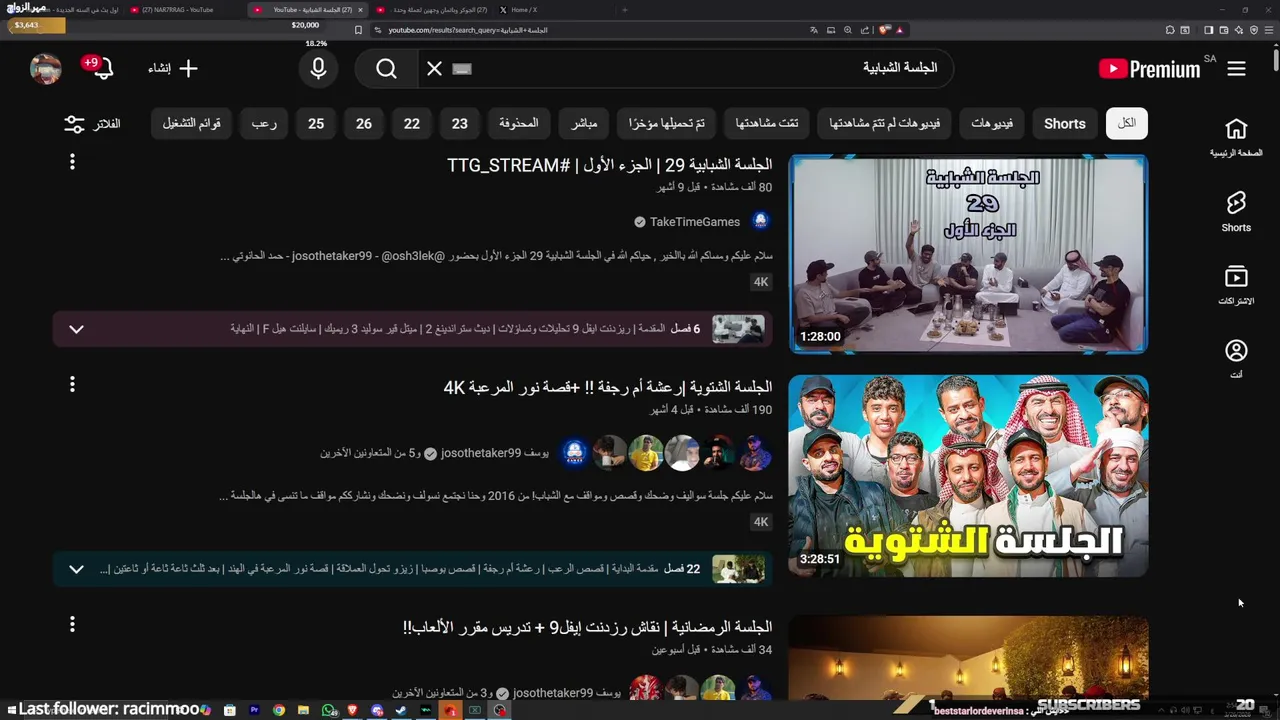Open more options for الجلسة الشتوية video
This screenshot has height=720, width=1280.
tap(72, 384)
